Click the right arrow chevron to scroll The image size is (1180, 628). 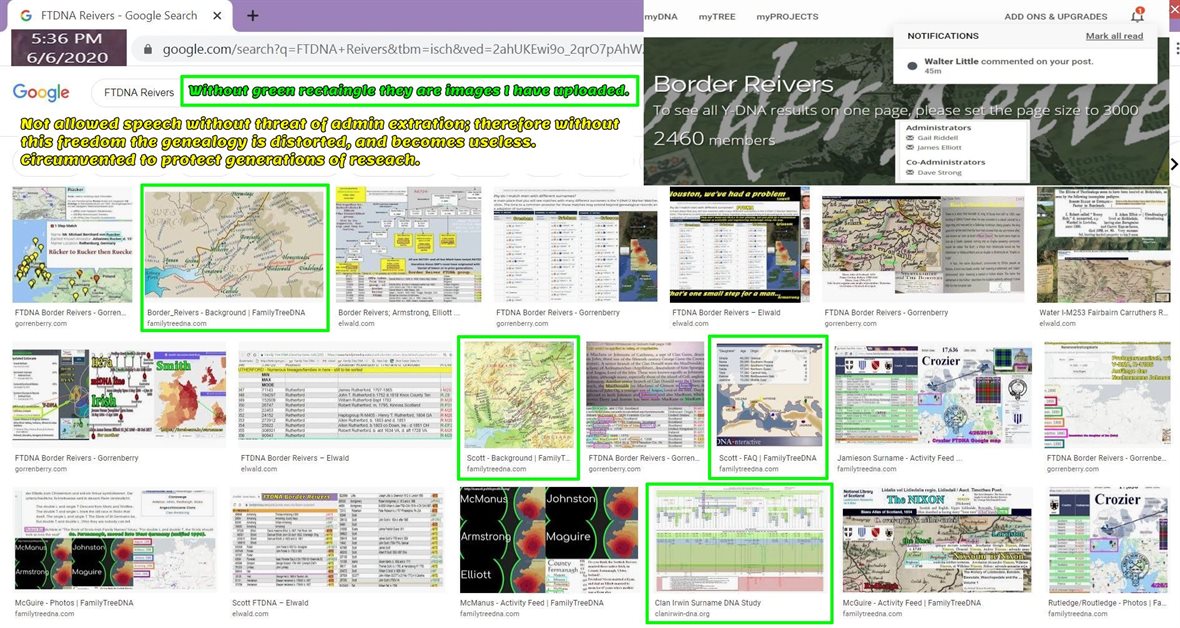(x=1173, y=164)
